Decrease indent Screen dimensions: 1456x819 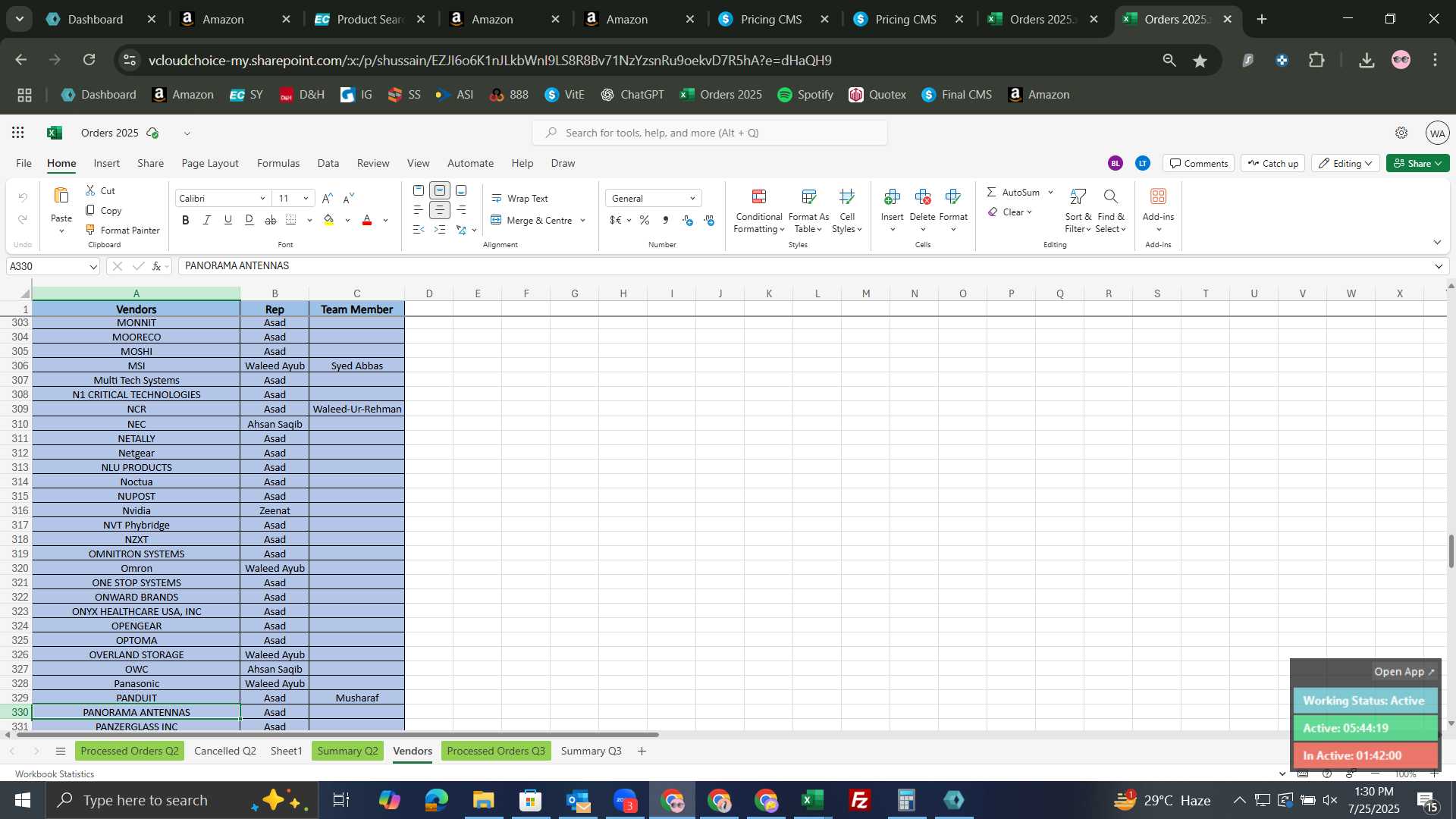pyautogui.click(x=419, y=230)
